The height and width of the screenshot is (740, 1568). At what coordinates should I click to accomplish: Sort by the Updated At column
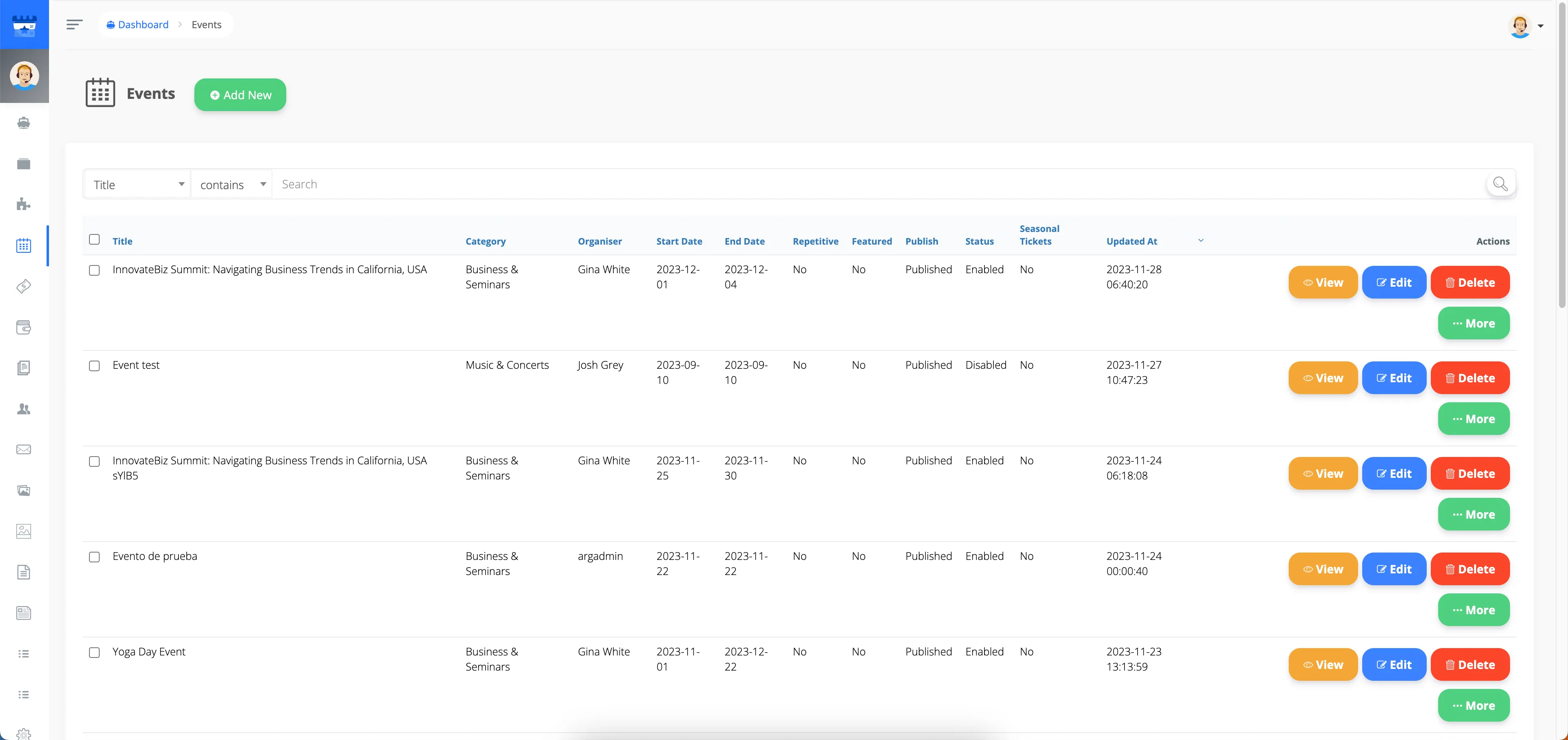tap(1131, 241)
